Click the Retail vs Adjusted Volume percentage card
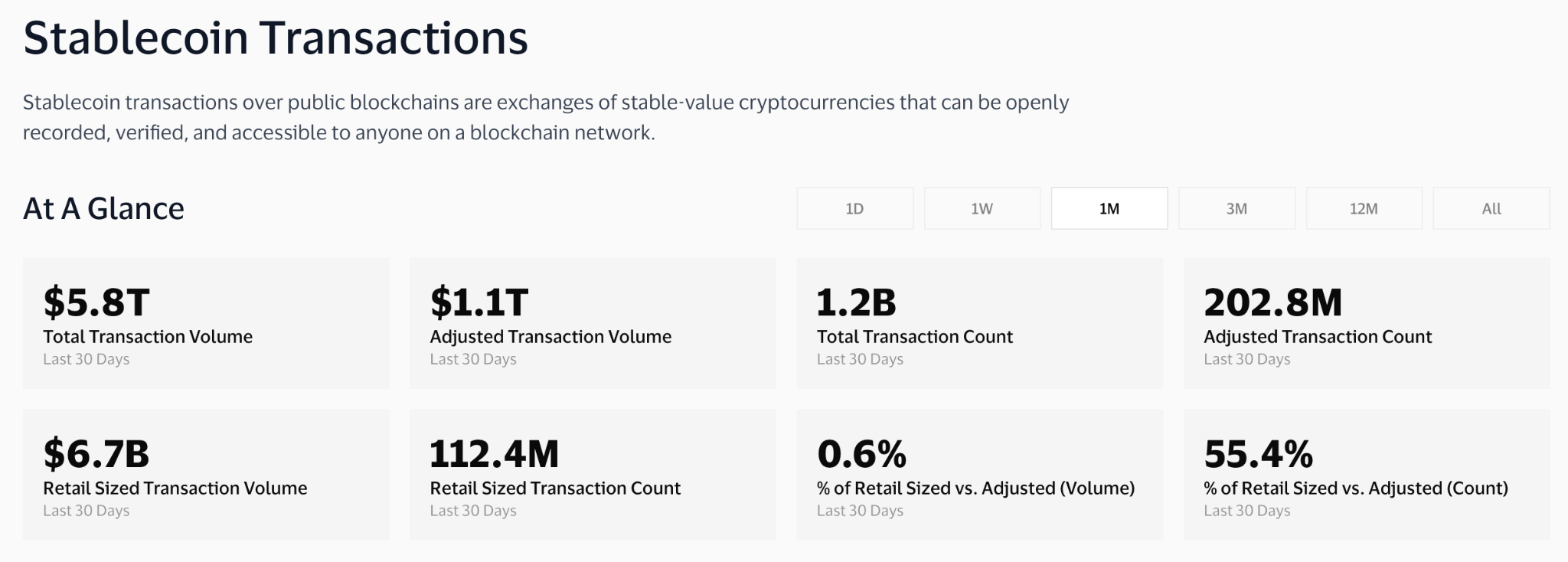This screenshot has height=562, width=1568. 980,473
